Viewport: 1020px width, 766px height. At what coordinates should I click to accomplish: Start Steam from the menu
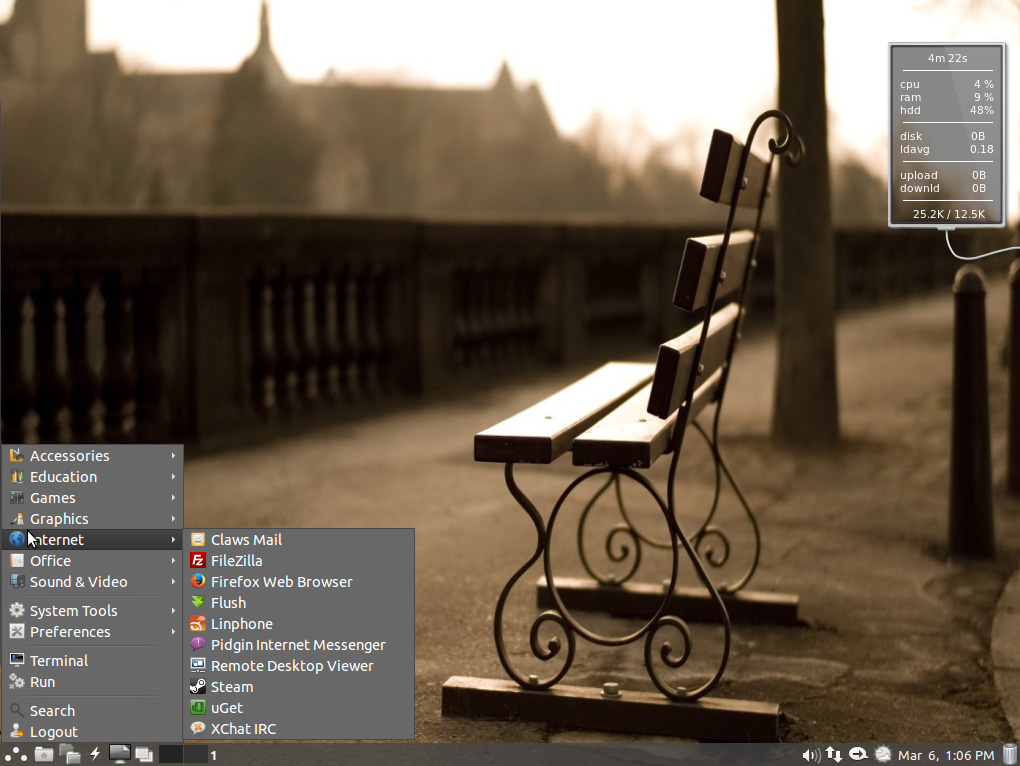(x=231, y=687)
